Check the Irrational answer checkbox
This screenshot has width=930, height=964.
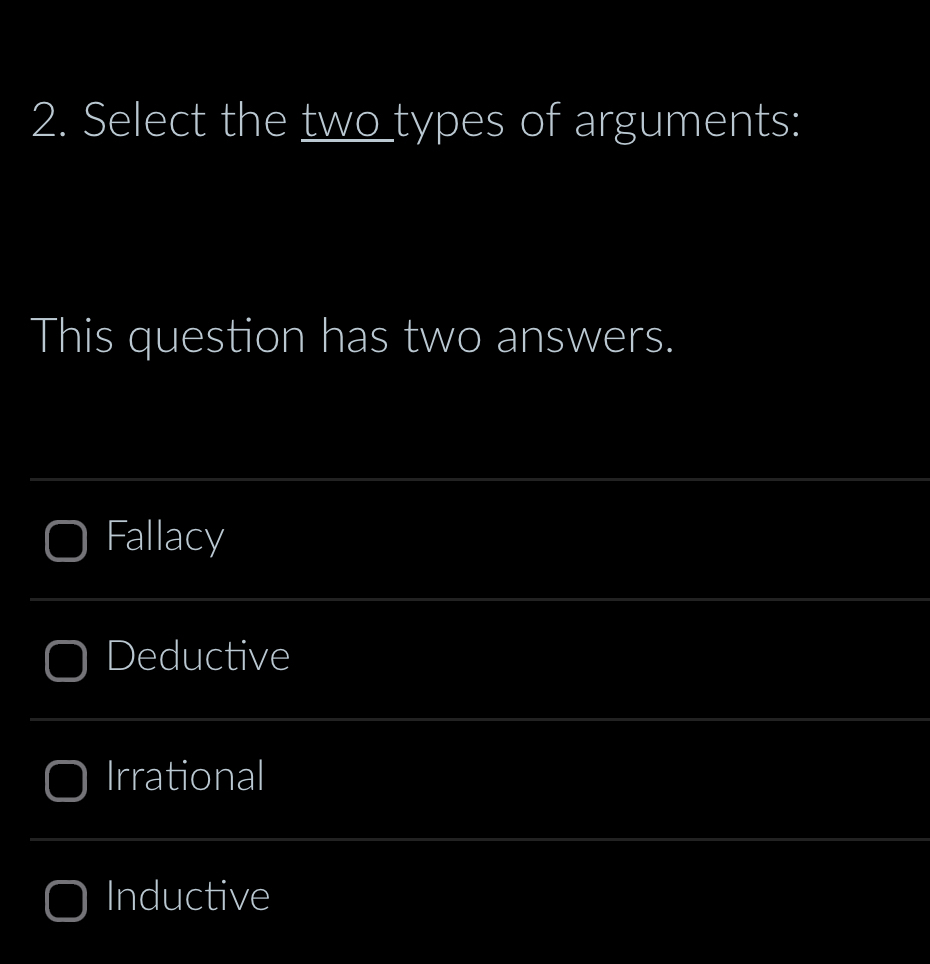tap(66, 782)
